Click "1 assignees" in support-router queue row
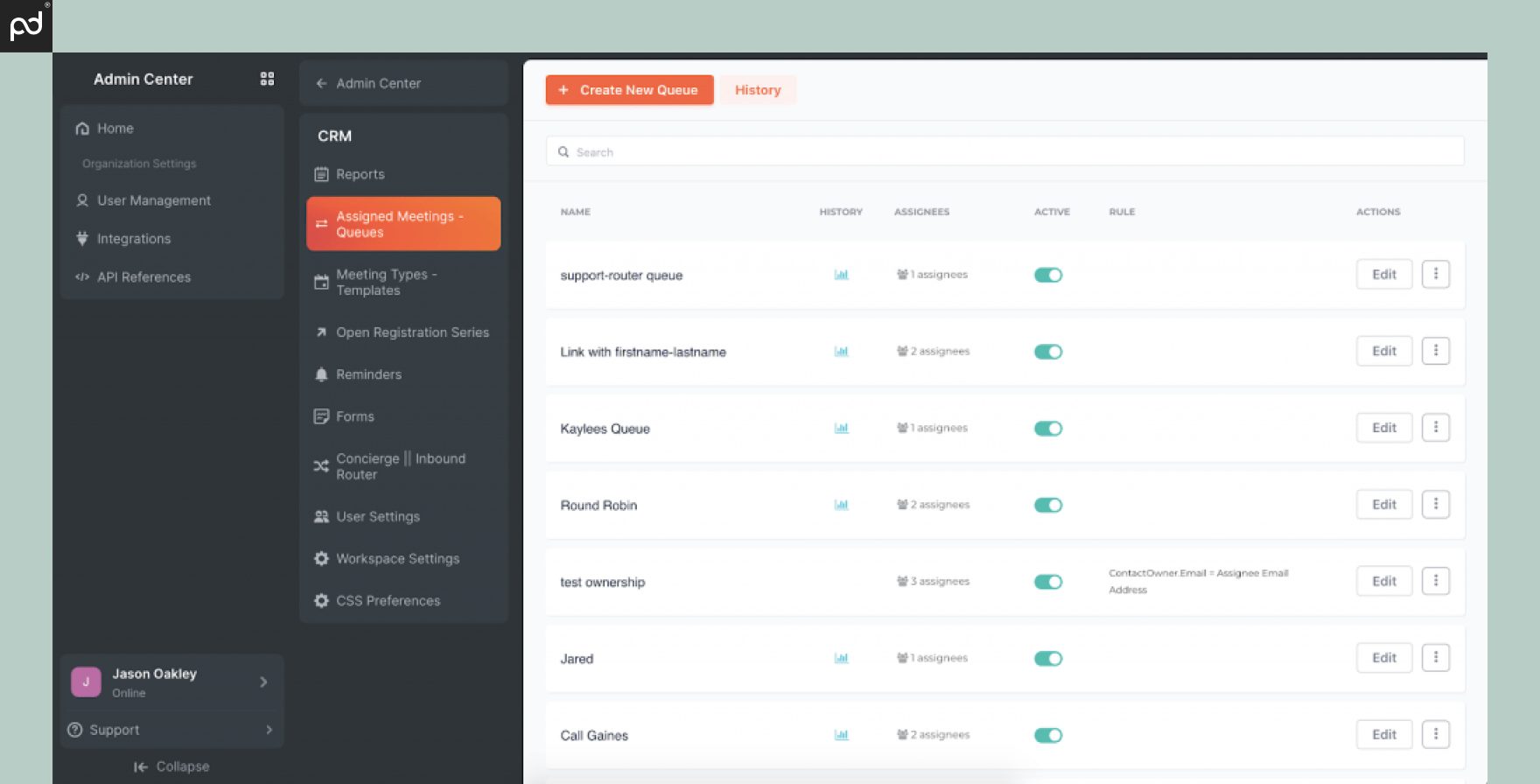 tap(932, 275)
